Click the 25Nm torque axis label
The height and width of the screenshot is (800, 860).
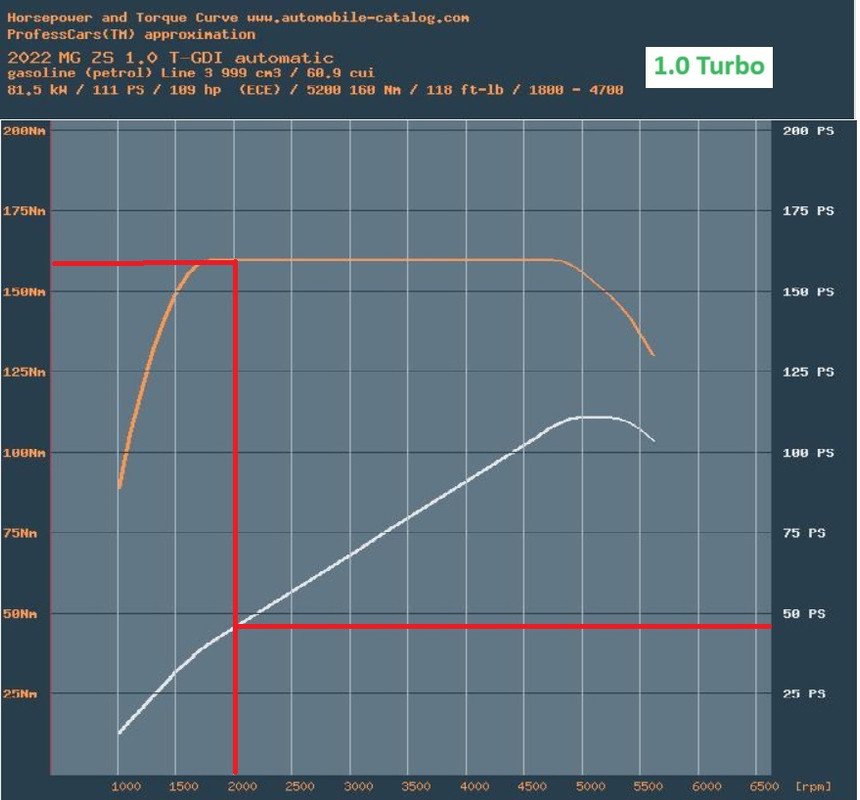tap(20, 694)
